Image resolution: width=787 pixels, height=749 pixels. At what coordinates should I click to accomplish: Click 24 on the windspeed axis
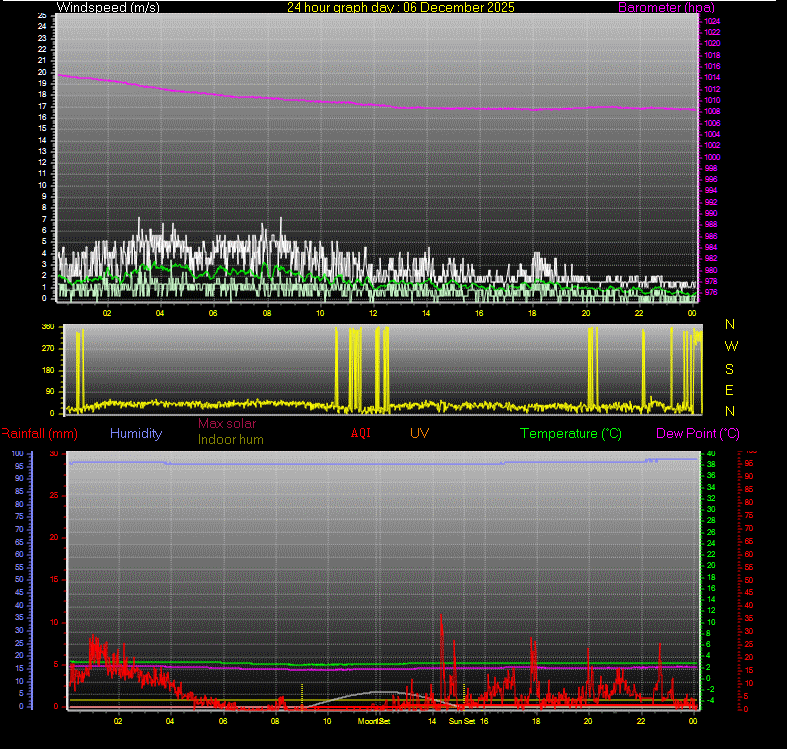(x=42, y=26)
